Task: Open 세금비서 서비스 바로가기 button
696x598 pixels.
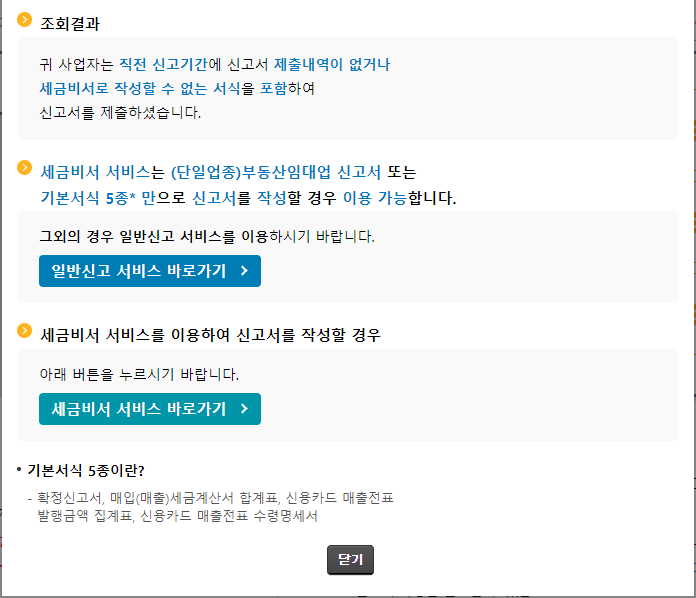Action: coord(150,409)
